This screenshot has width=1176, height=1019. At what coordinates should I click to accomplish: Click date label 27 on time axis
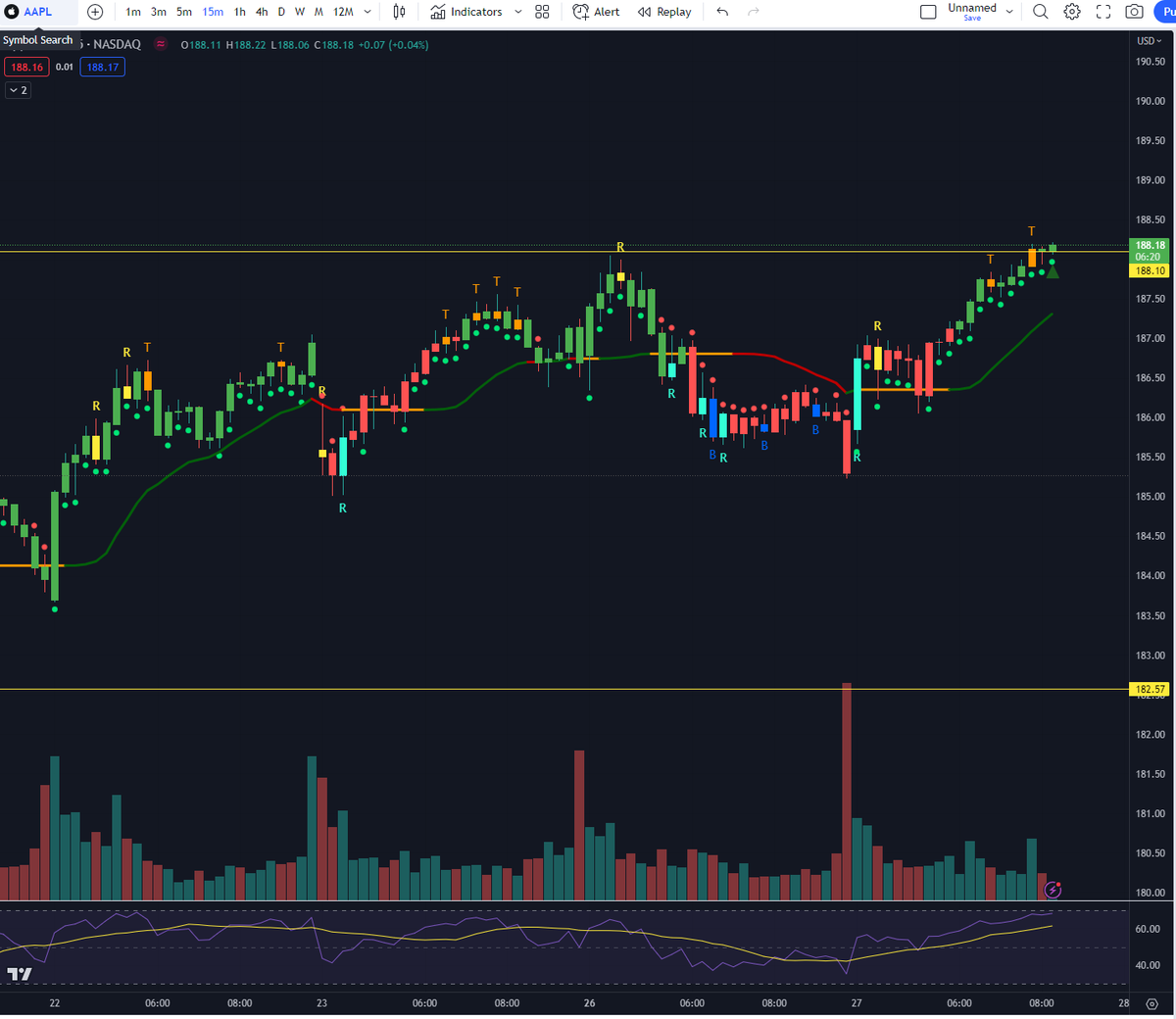[857, 1003]
